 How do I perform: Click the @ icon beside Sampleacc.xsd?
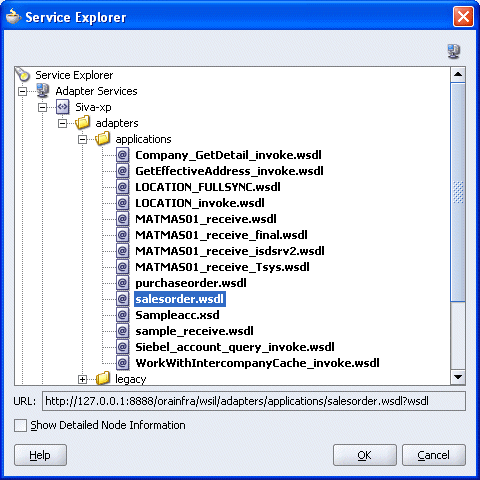pyautogui.click(x=122, y=315)
